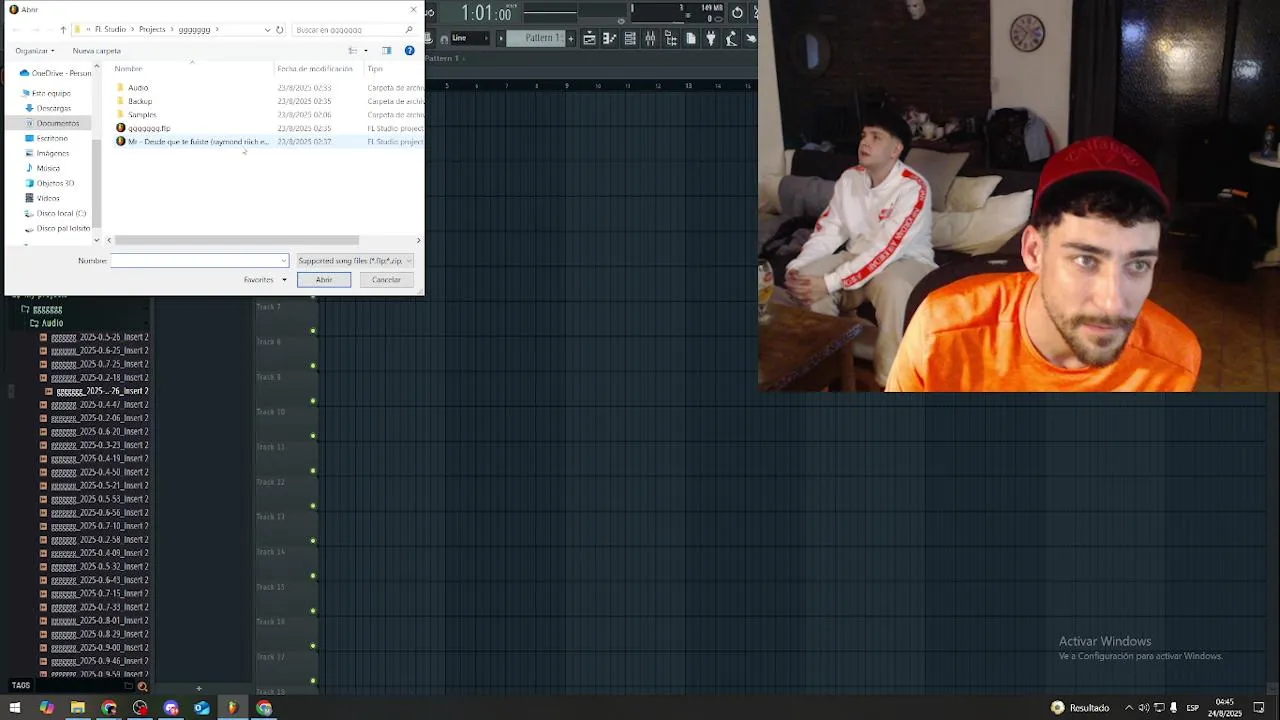
Task: Click the Nueva carpeta button
Action: [x=96, y=50]
